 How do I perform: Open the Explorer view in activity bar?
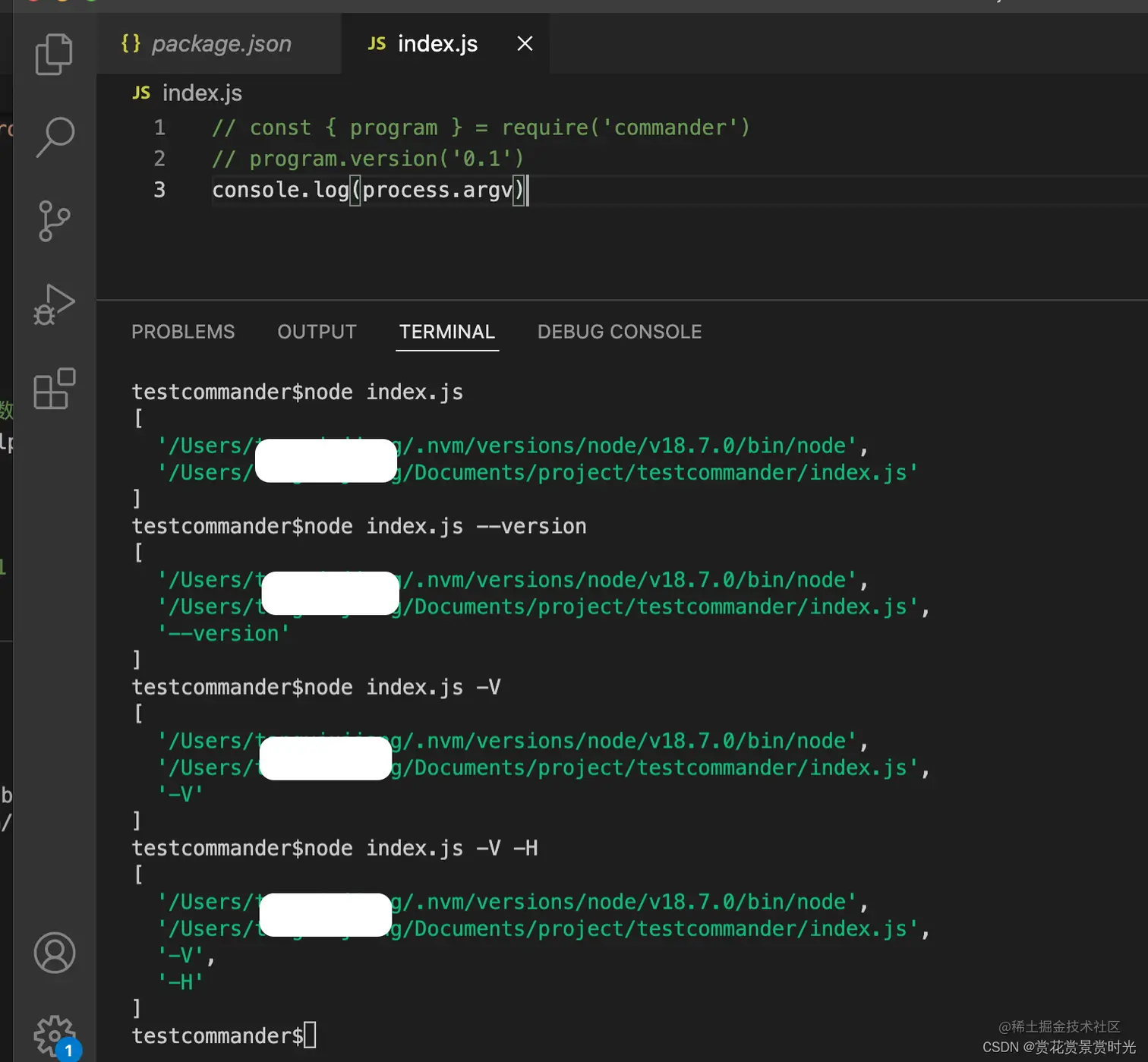[x=54, y=54]
